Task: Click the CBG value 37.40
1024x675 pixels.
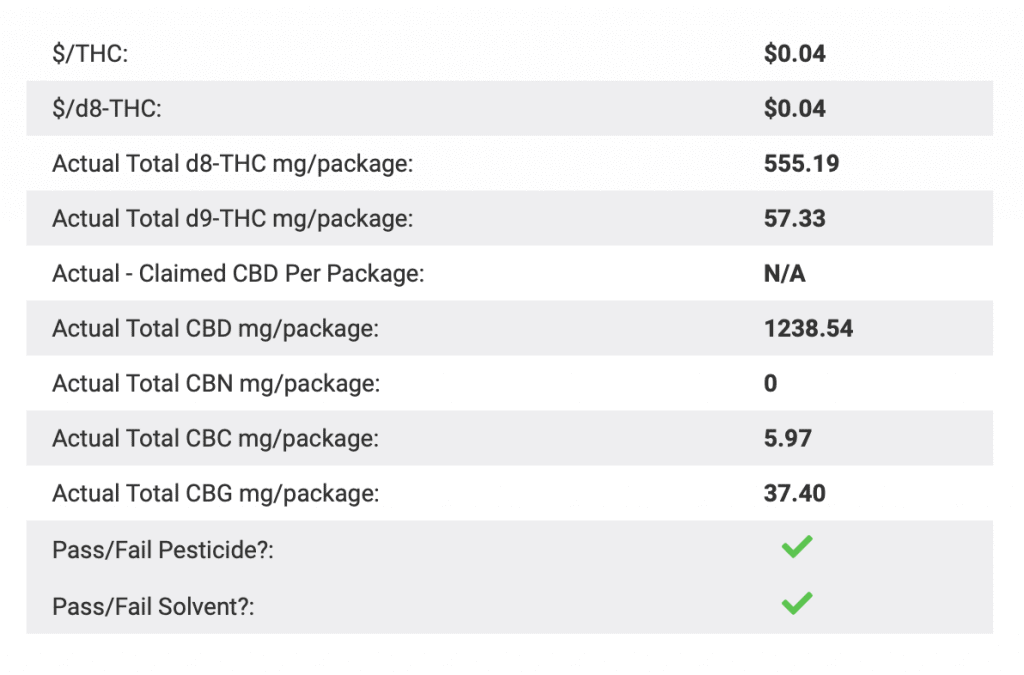Action: tap(795, 493)
